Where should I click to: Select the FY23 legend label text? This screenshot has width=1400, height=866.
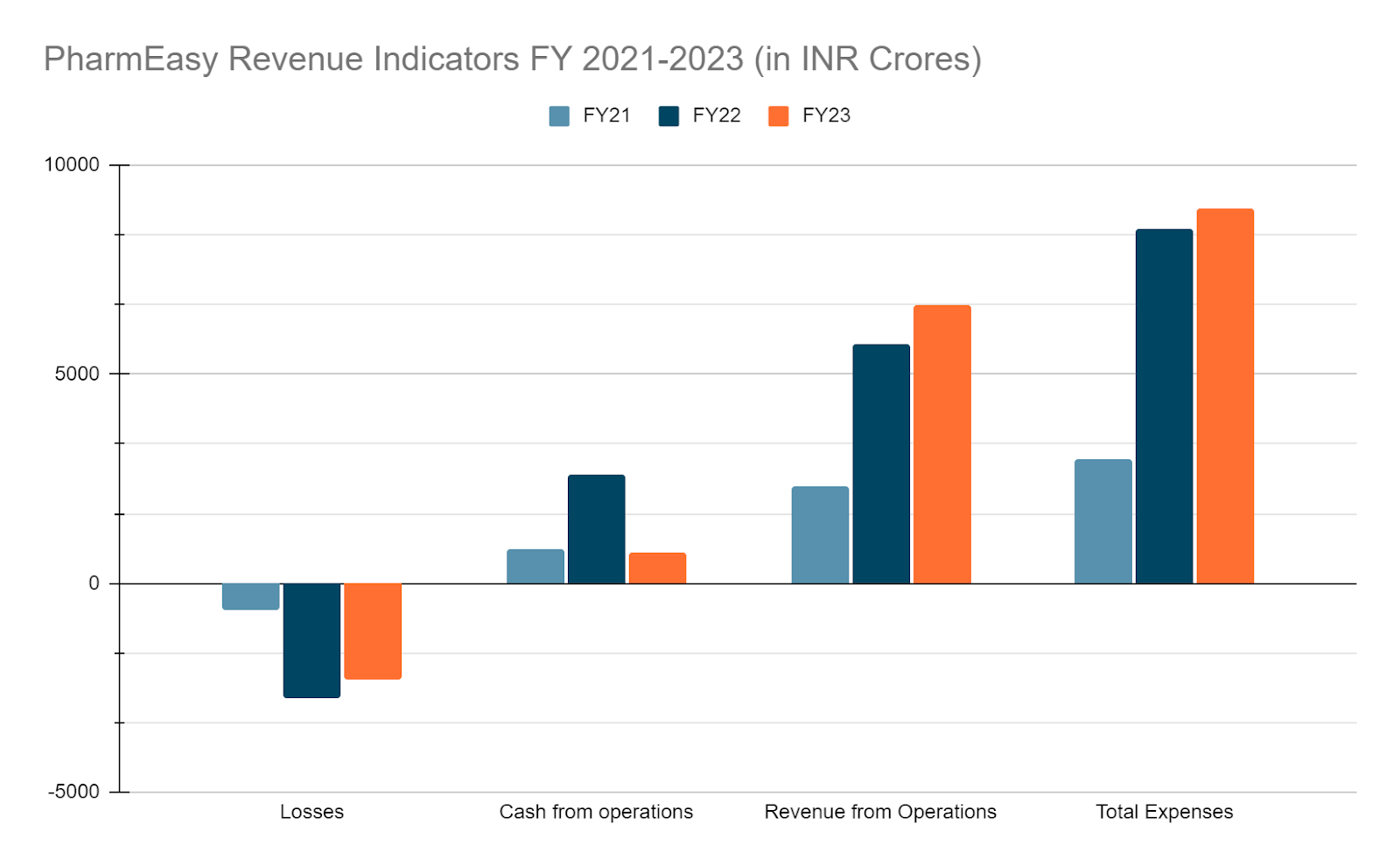click(826, 115)
